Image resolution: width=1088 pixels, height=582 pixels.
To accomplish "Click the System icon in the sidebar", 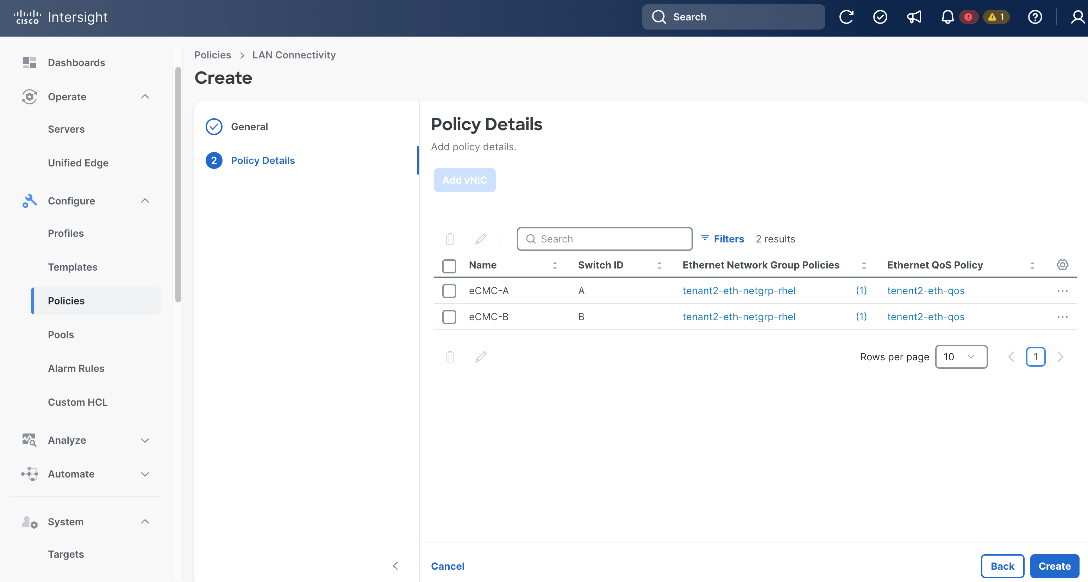I will [29, 522].
